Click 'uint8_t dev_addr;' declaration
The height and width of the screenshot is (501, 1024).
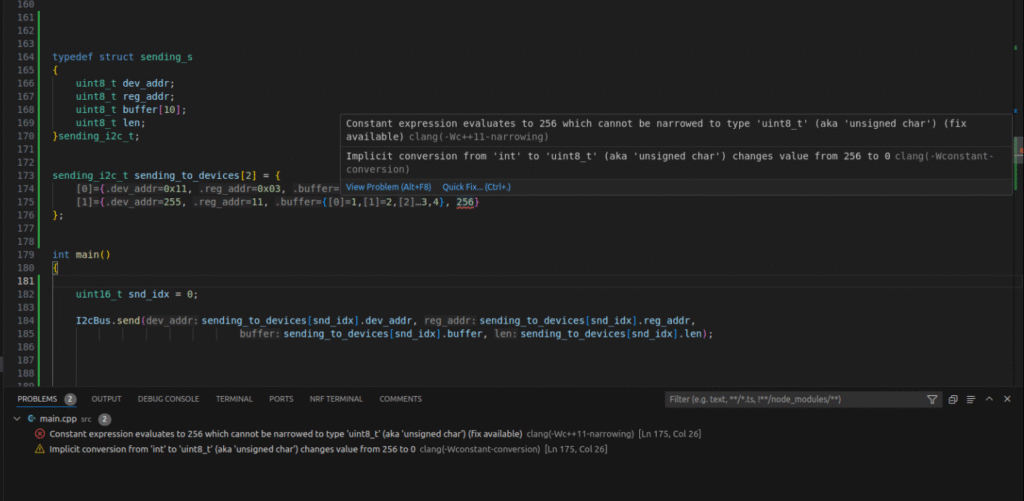[x=125, y=83]
